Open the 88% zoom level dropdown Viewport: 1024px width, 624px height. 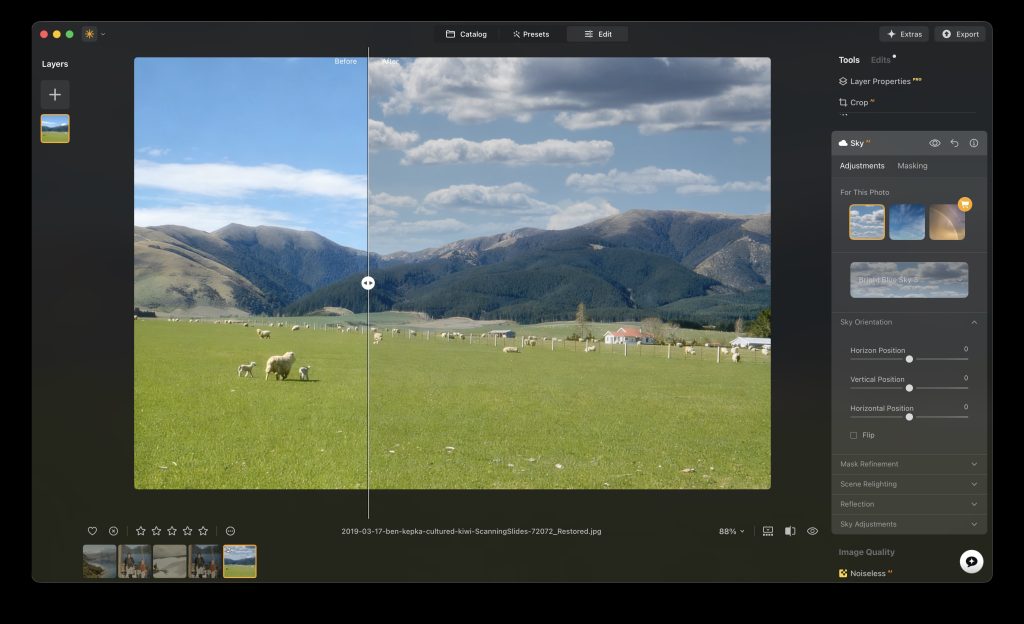(730, 531)
